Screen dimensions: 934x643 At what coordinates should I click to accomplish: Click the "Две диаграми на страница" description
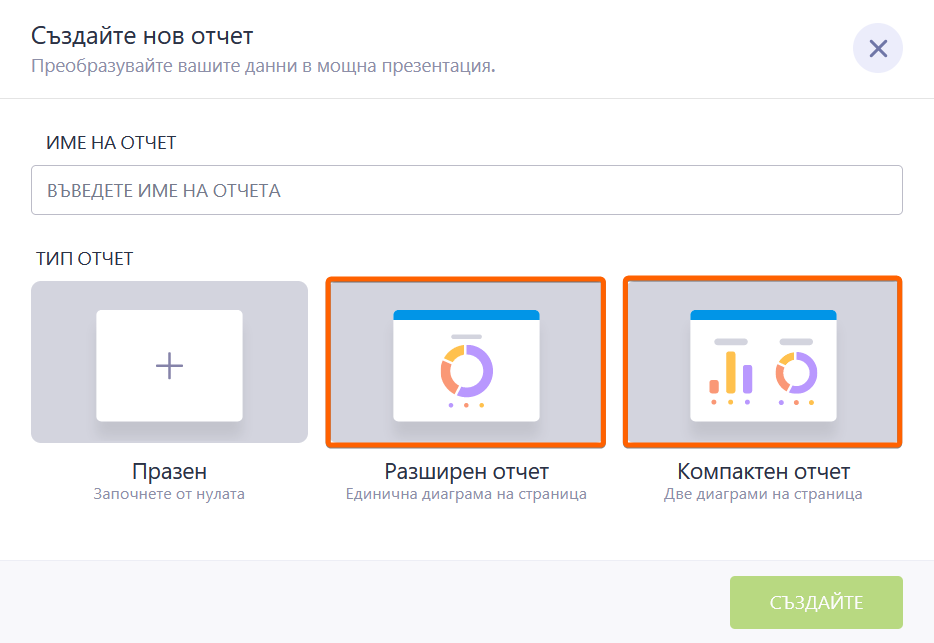point(763,494)
